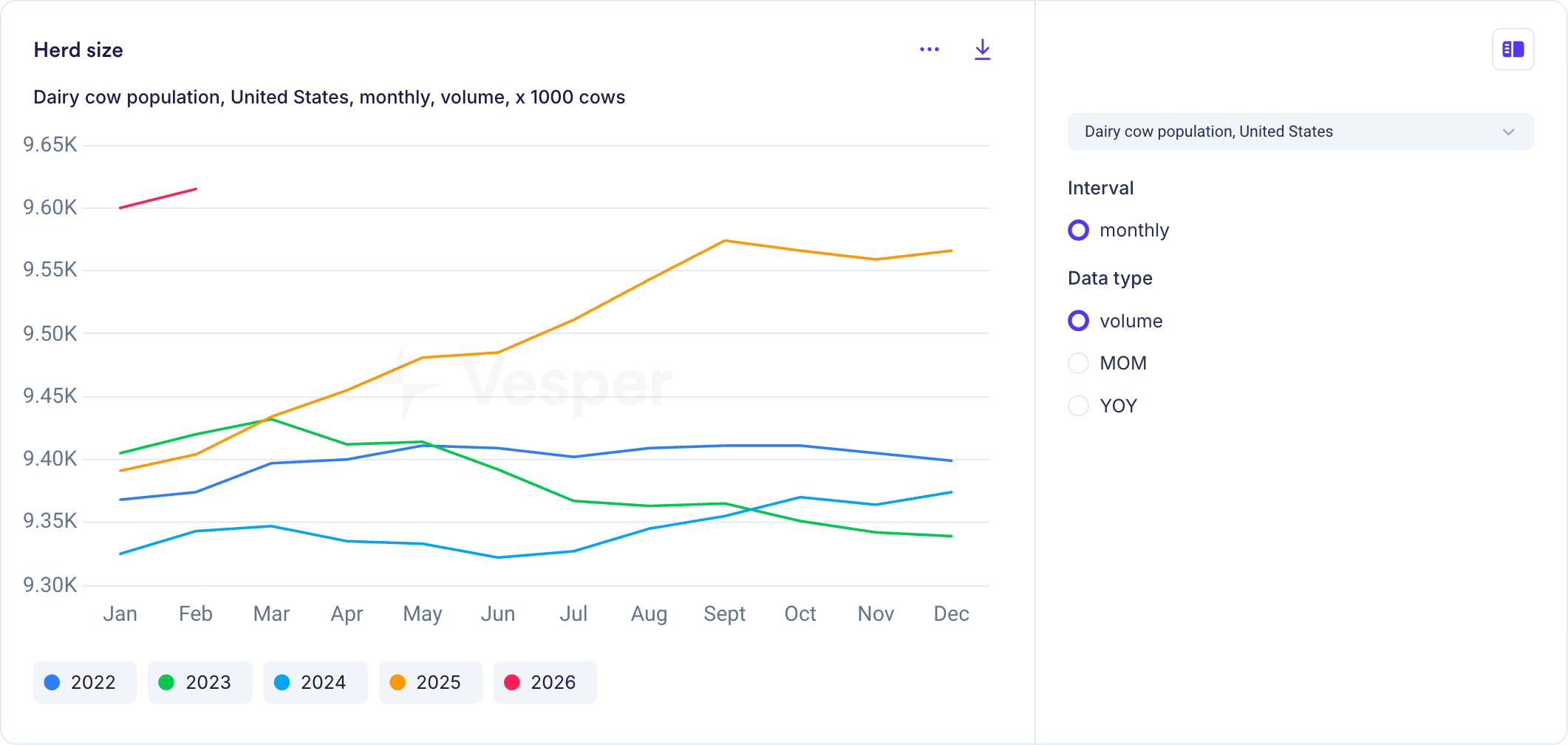
Task: Click the dropdown chevron arrow
Action: (1508, 132)
